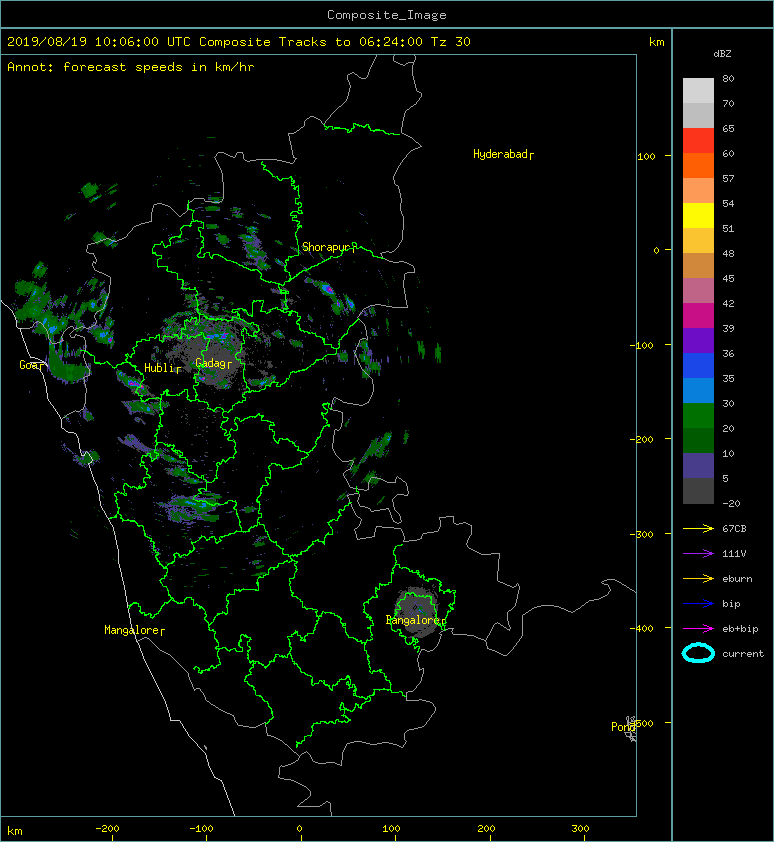
Task: Click the 0 tick on horizontal km axis
Action: (299, 829)
